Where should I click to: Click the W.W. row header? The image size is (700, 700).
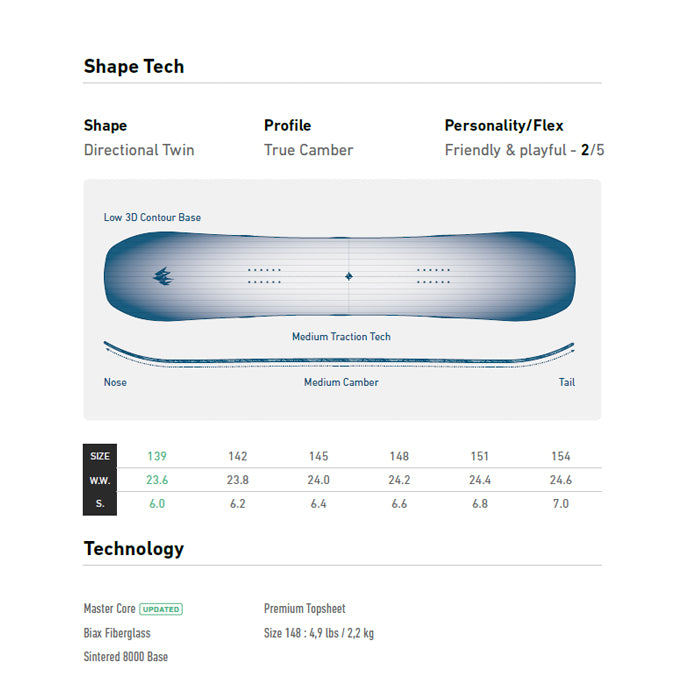(100, 480)
